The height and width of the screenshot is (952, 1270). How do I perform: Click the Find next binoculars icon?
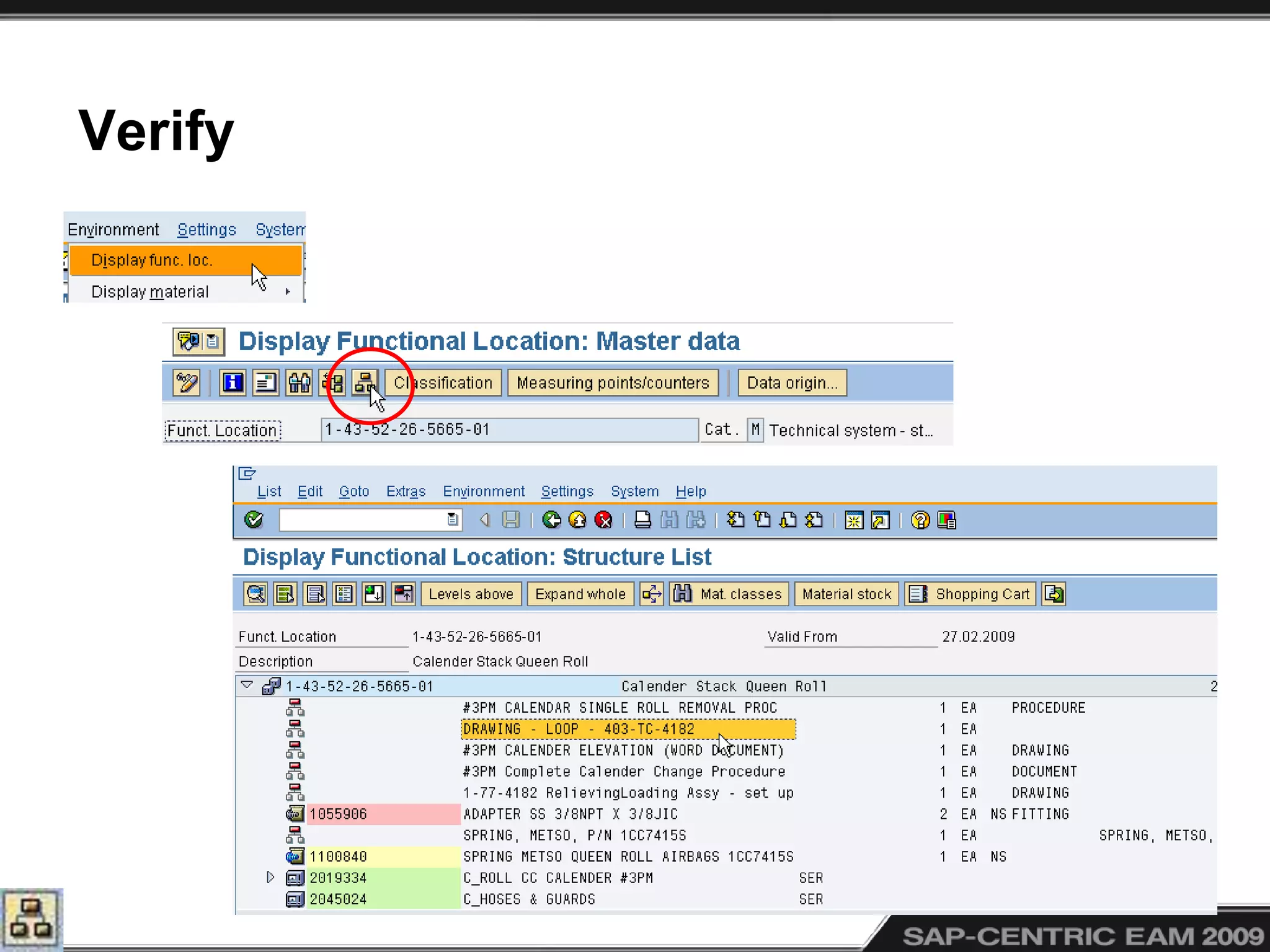(x=696, y=519)
